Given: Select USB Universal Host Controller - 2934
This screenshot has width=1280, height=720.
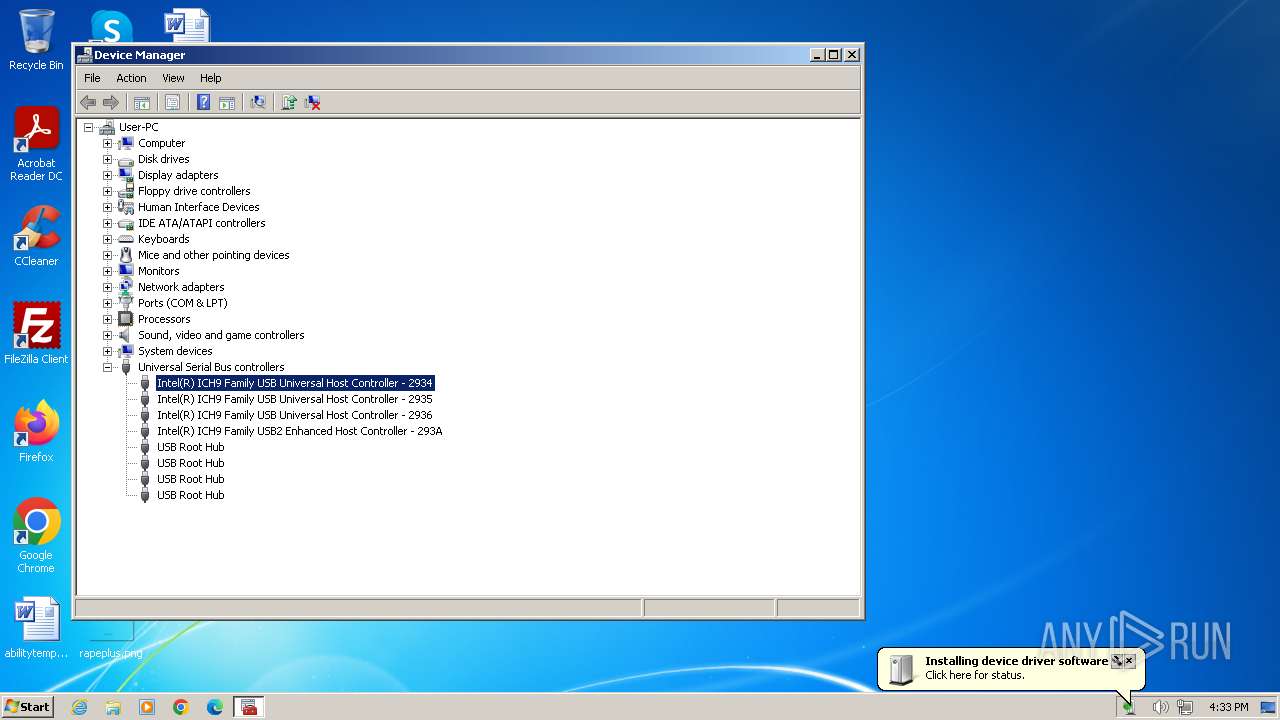Looking at the screenshot, I should [x=295, y=383].
